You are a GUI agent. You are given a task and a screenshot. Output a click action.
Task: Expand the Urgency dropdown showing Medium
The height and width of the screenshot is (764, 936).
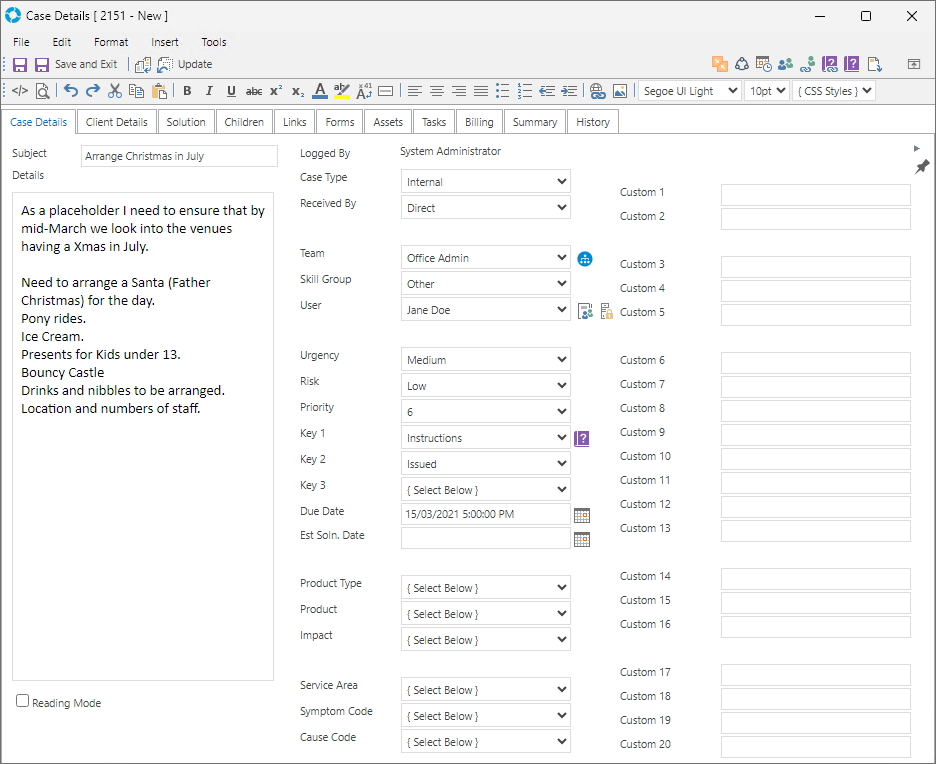click(x=486, y=360)
